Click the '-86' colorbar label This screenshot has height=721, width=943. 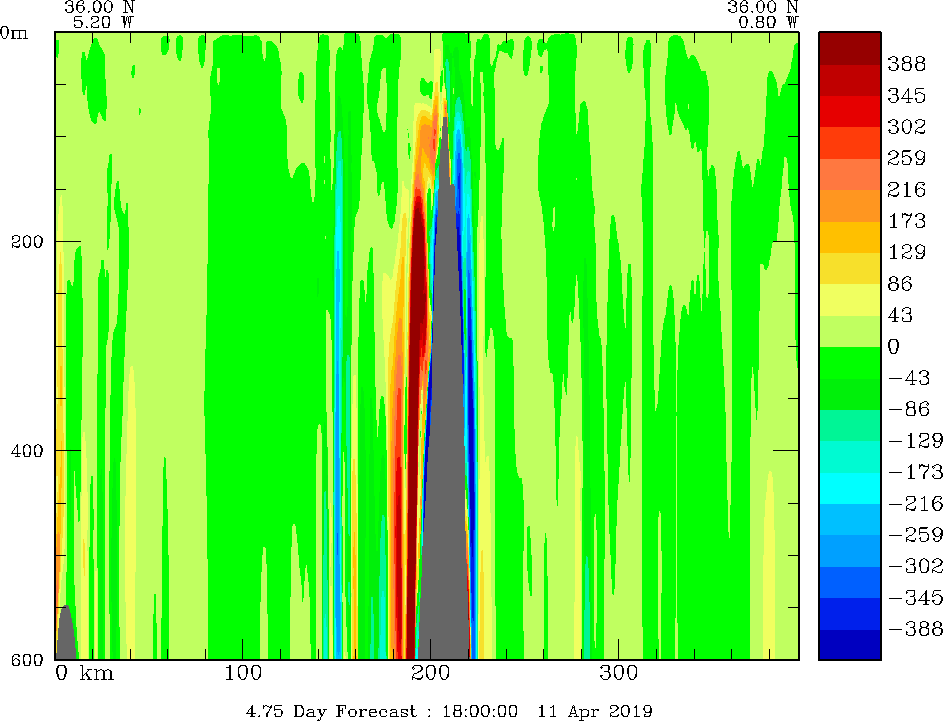click(x=909, y=409)
